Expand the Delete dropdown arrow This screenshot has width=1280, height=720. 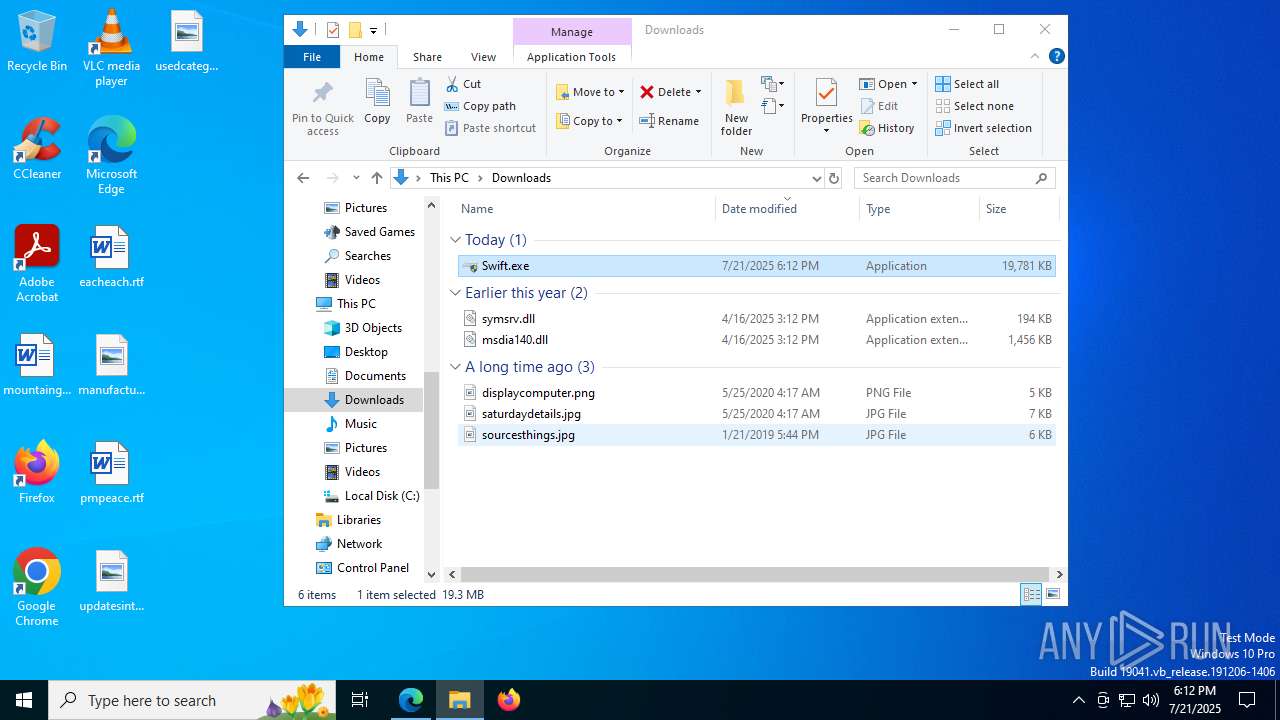point(698,92)
